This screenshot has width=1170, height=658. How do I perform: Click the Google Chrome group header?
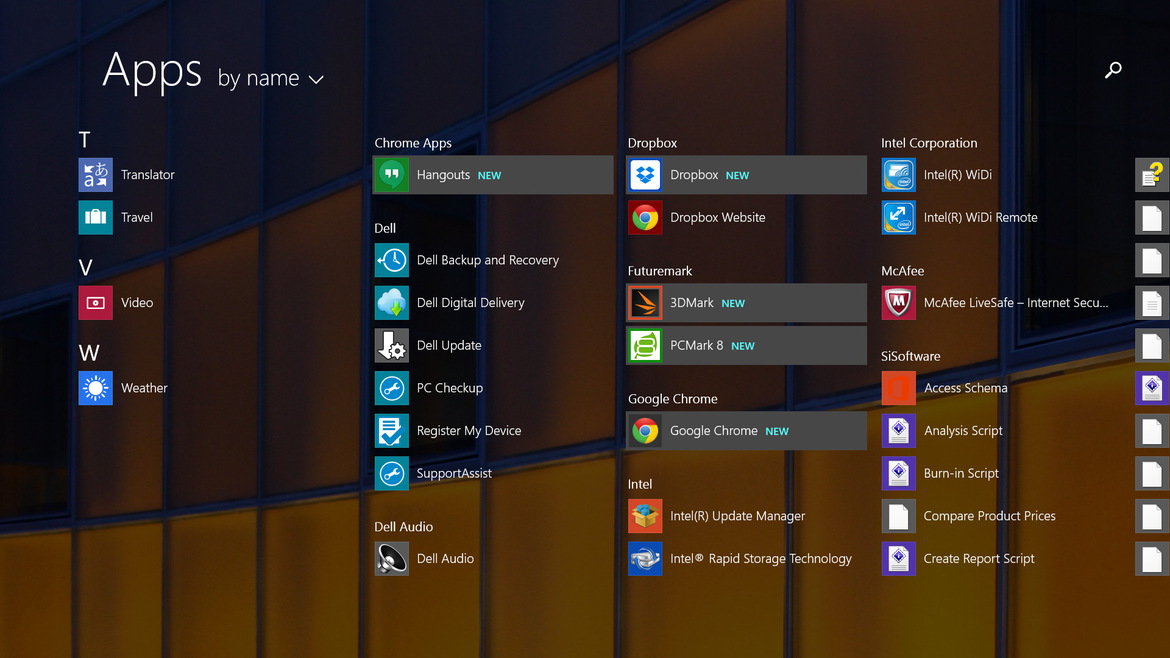tap(672, 399)
